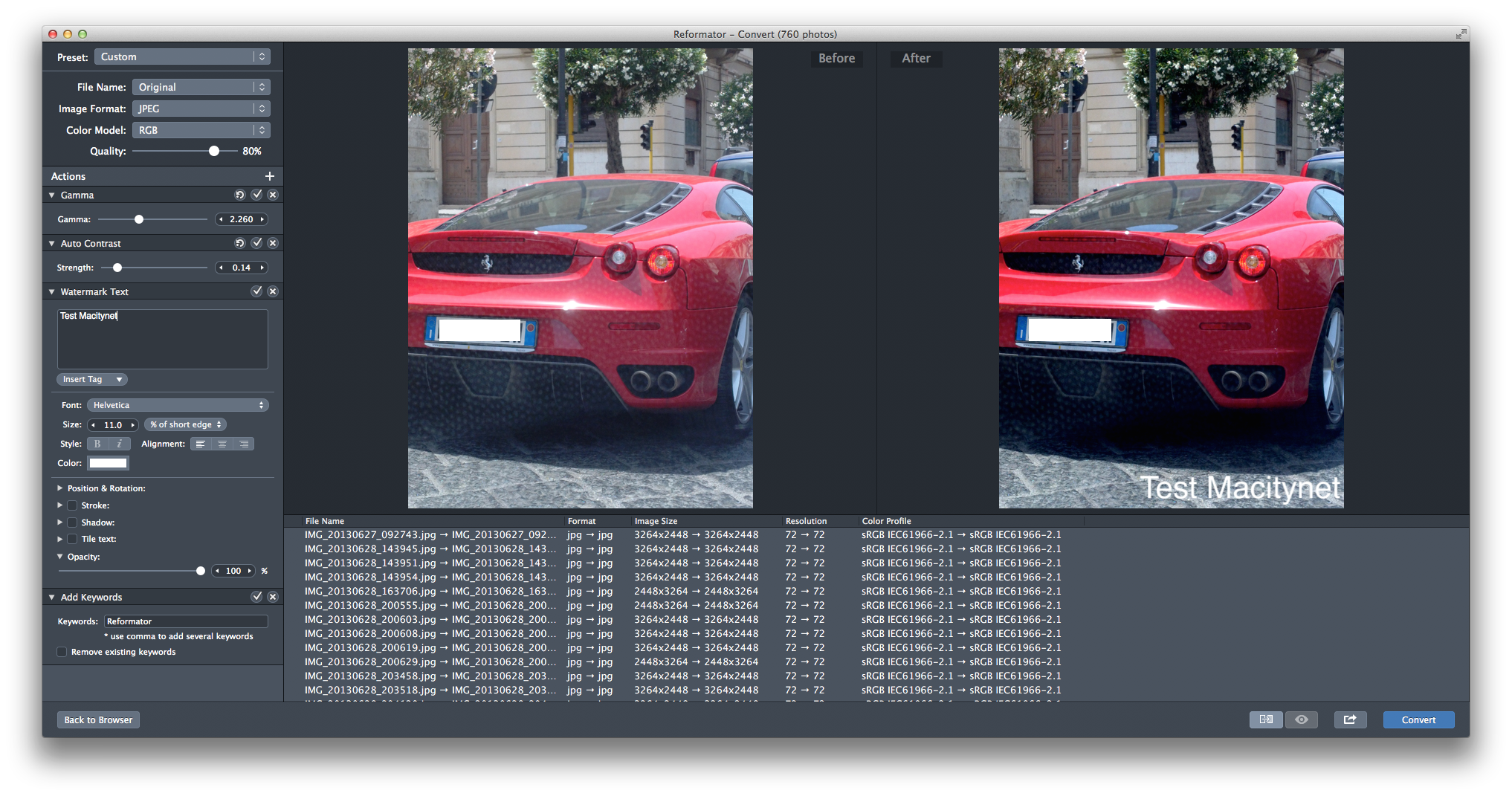The width and height of the screenshot is (1512, 796).
Task: Open the Insert Tag dropdown
Action: tap(92, 379)
